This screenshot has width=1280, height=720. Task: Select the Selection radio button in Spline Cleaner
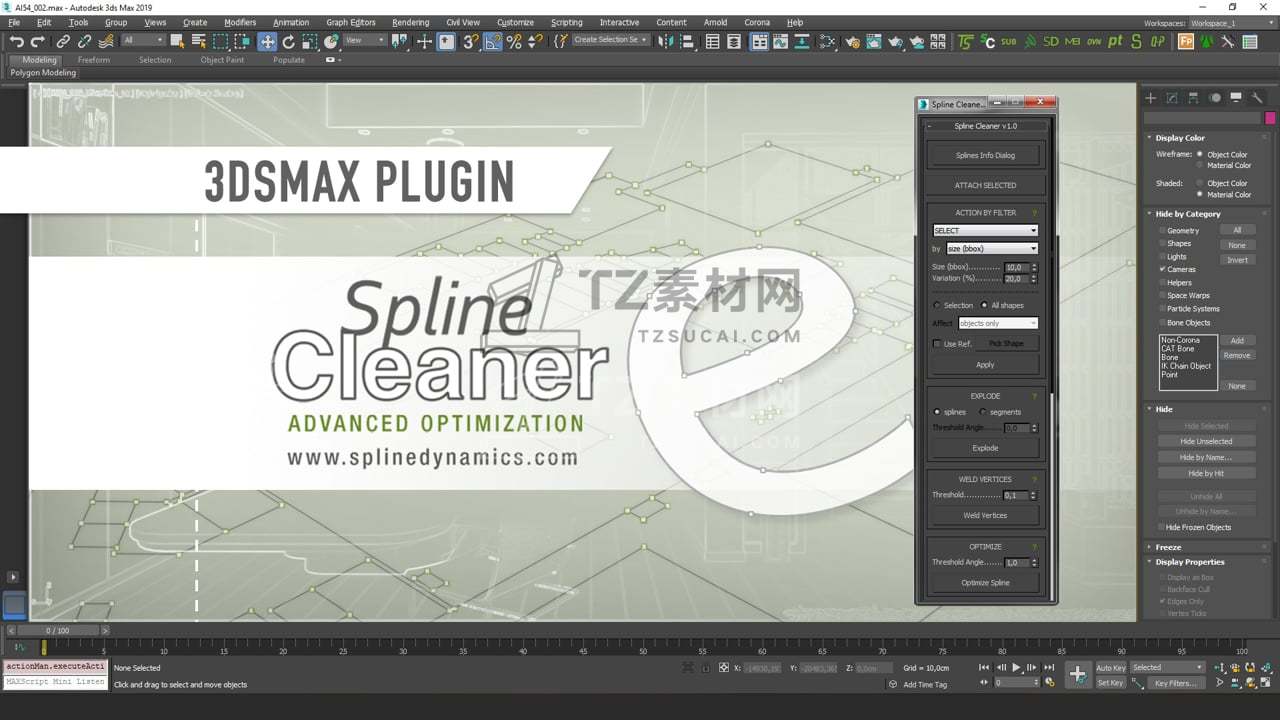[x=937, y=305]
